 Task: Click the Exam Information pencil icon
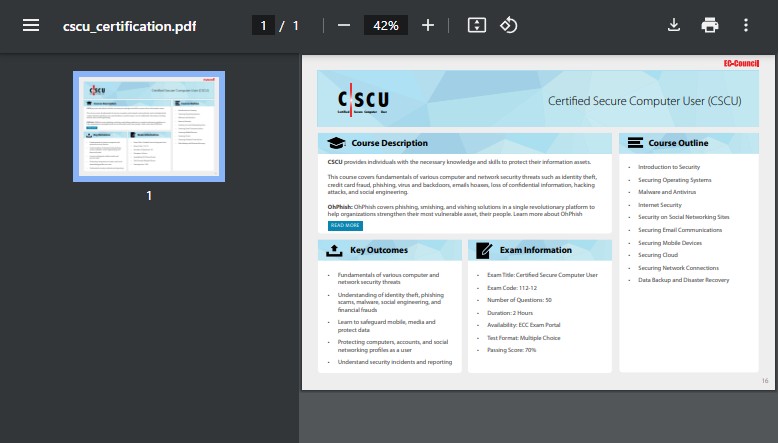pos(484,250)
